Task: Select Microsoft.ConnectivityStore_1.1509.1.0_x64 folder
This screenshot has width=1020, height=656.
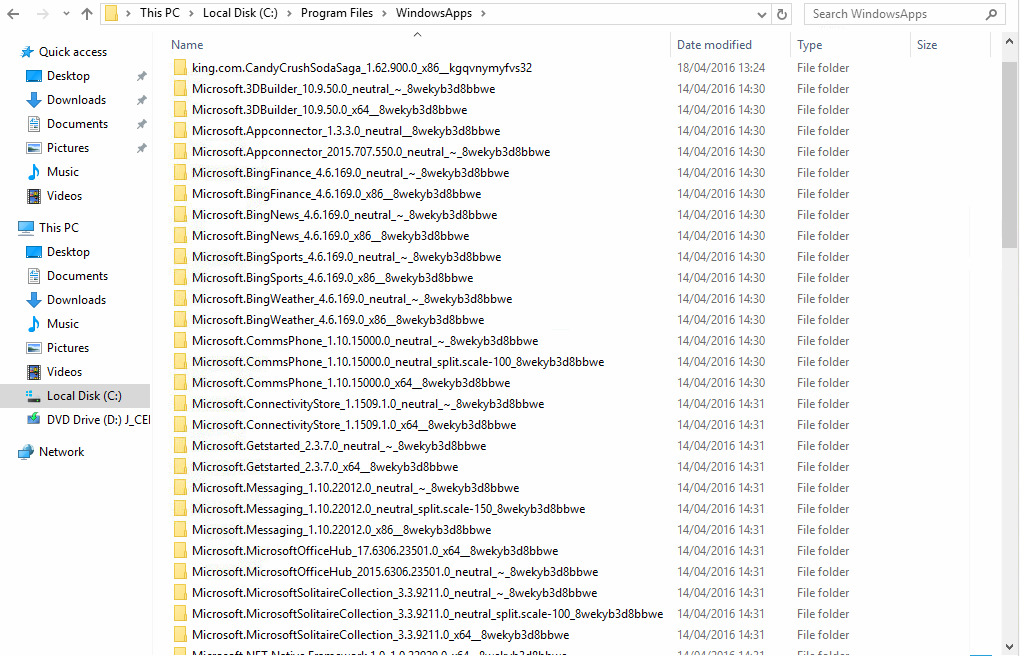Action: tap(354, 425)
